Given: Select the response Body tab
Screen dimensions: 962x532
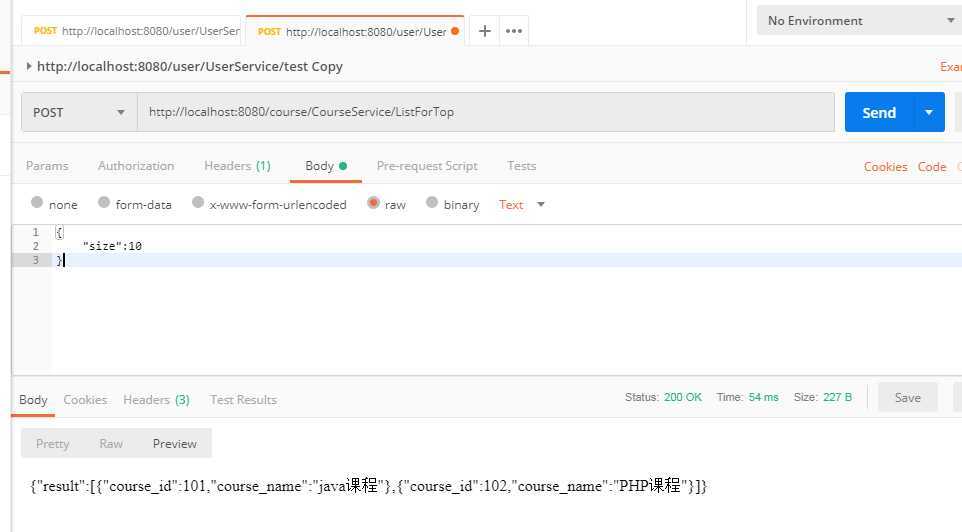Looking at the screenshot, I should tap(33, 399).
